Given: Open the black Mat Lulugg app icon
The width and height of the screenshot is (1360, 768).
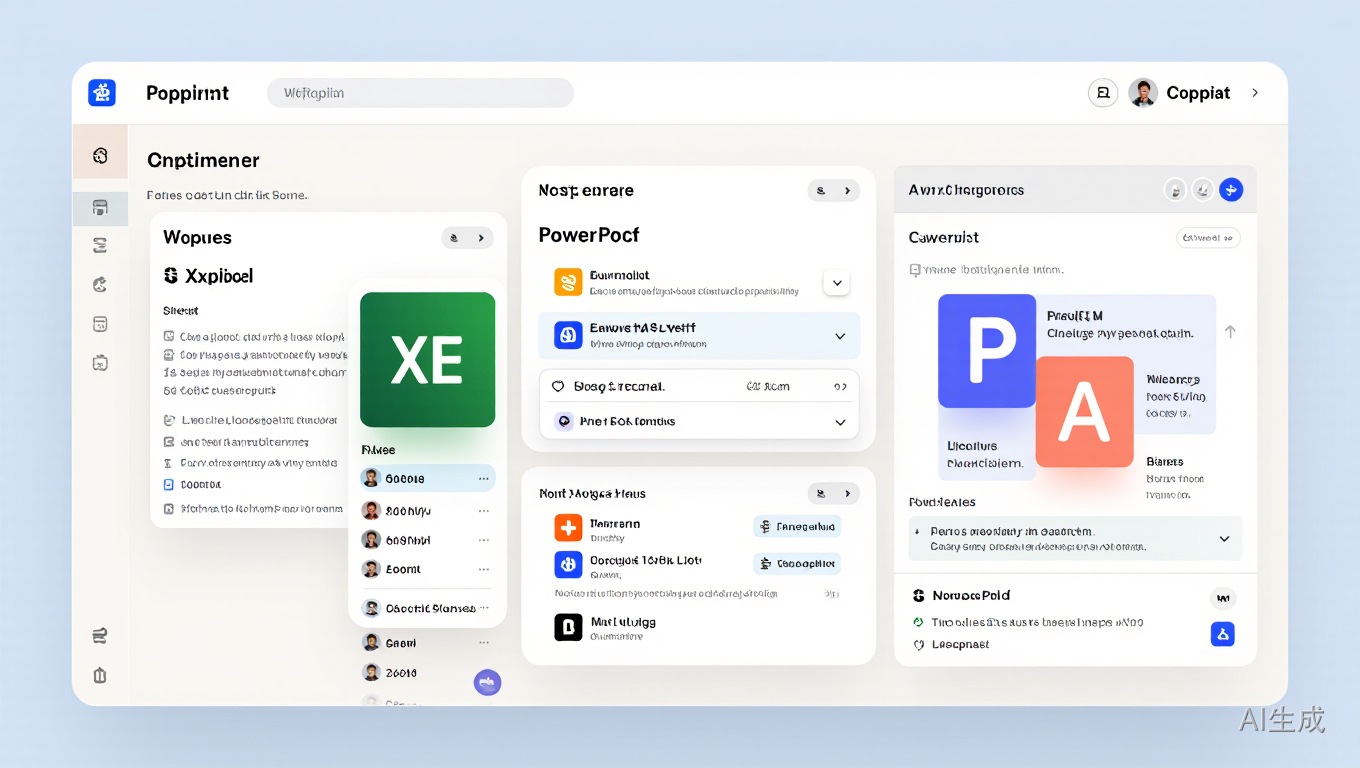Looking at the screenshot, I should click(568, 627).
